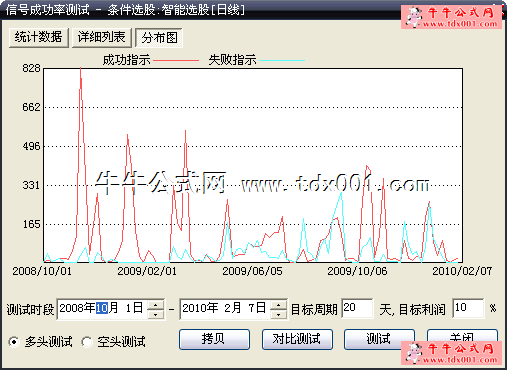
Task: Click the 331 y-axis value
Action: pos(31,185)
